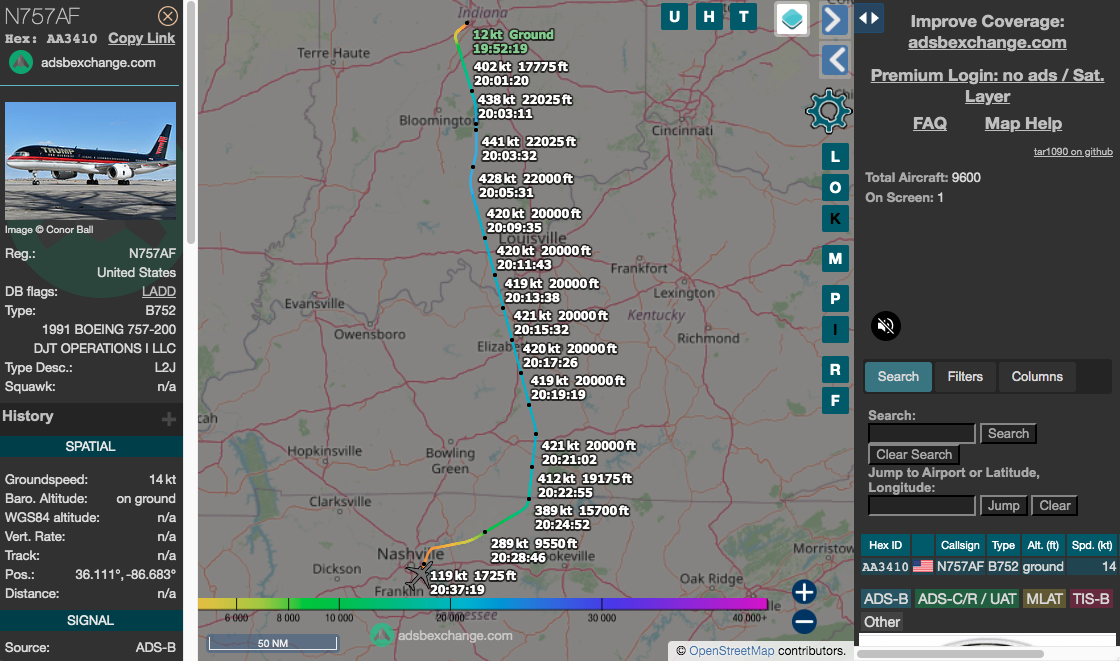Click the Clear Search button
The width and height of the screenshot is (1120, 661).
[x=914, y=454]
